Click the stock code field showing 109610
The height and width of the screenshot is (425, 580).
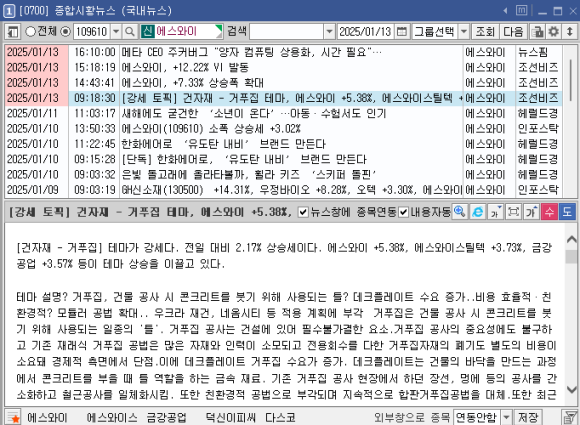[x=92, y=32]
